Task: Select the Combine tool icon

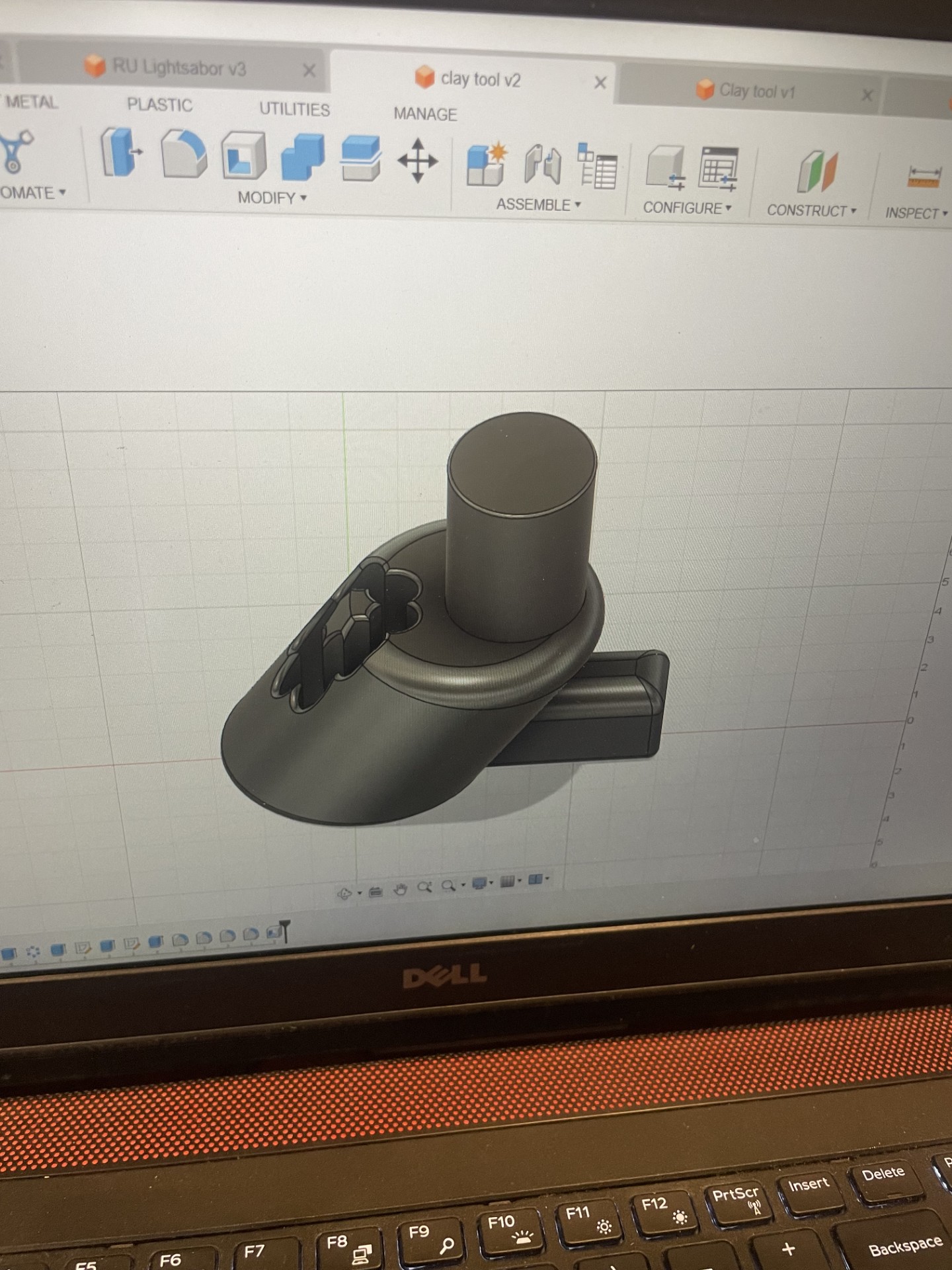Action: point(303,157)
